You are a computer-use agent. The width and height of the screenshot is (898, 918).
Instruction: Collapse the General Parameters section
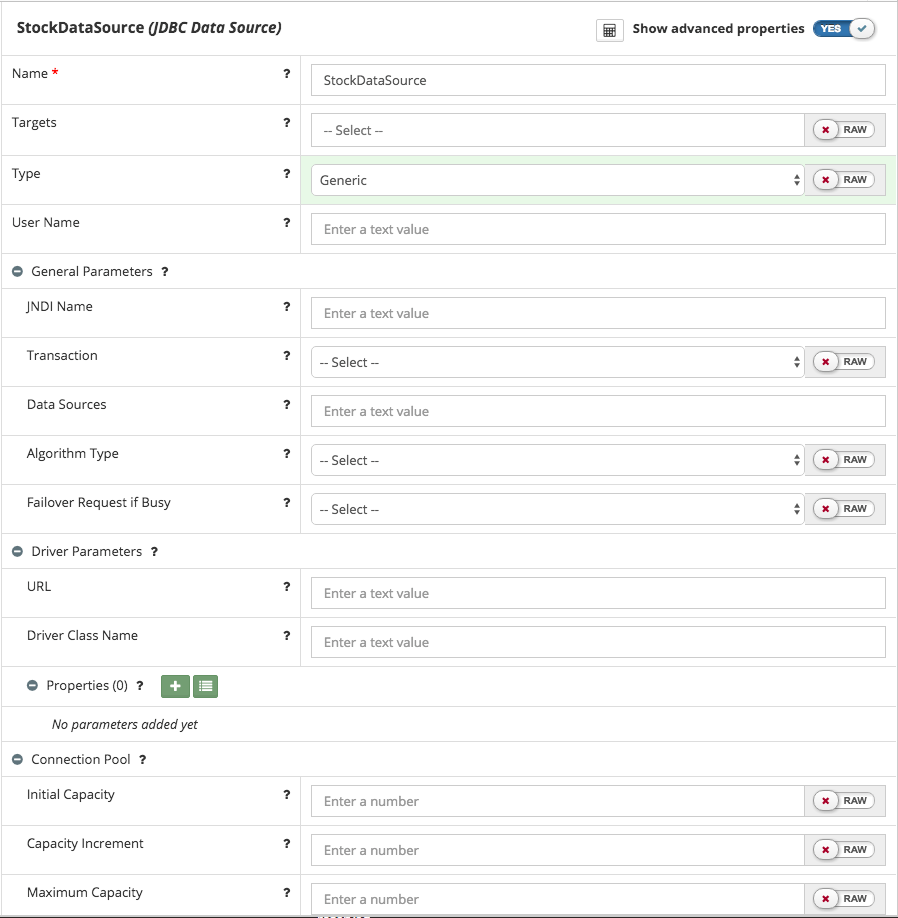[16, 271]
